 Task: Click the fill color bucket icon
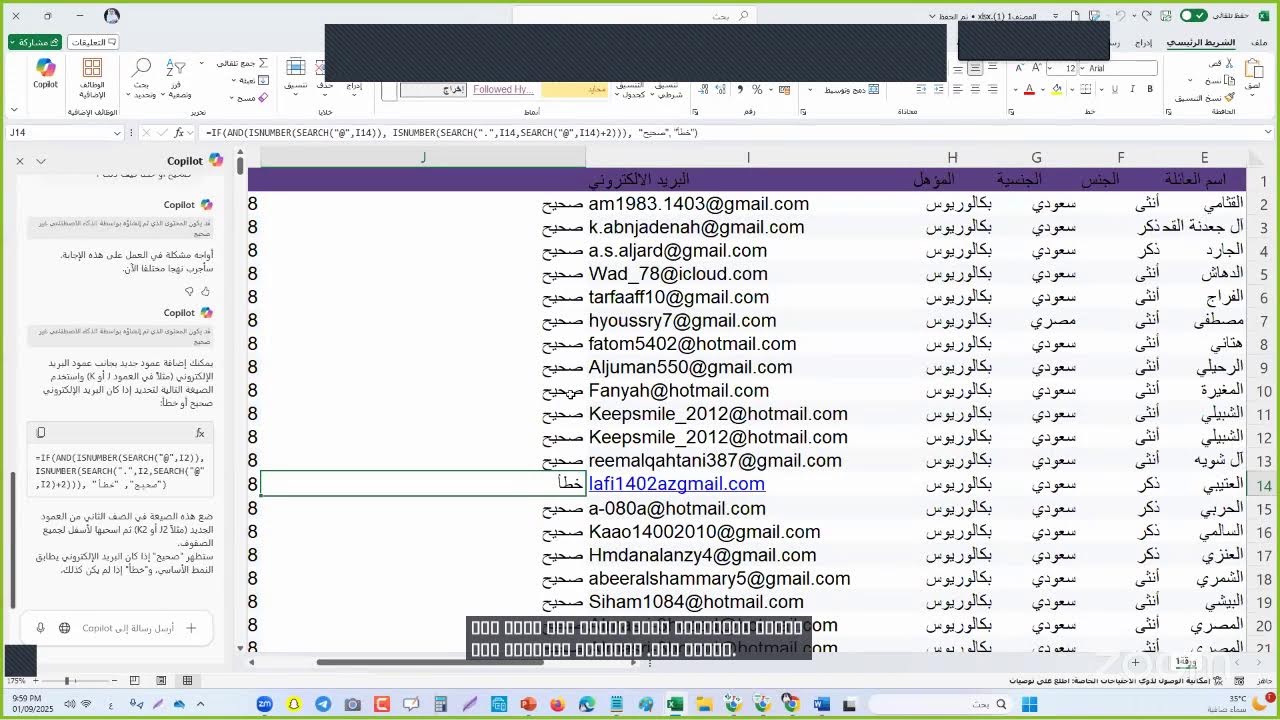(1056, 89)
